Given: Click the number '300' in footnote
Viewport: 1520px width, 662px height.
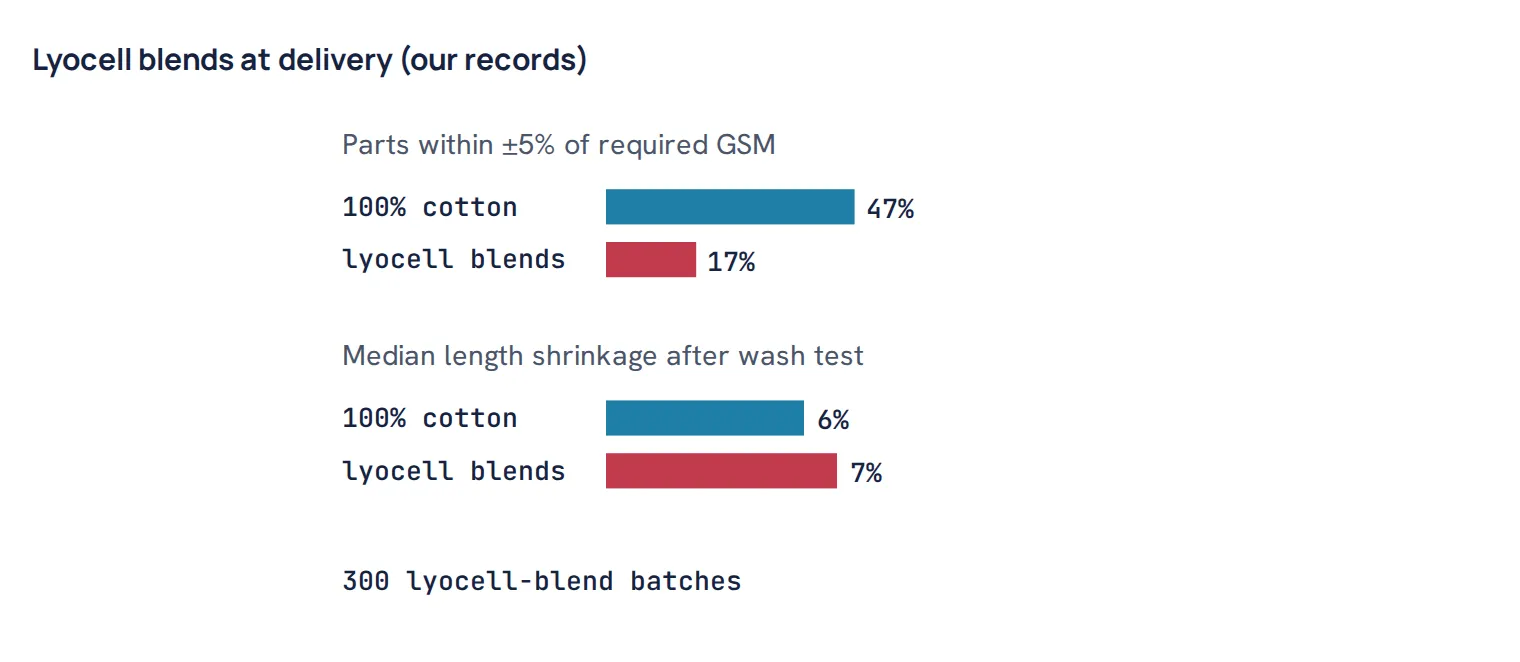Looking at the screenshot, I should tap(366, 581).
